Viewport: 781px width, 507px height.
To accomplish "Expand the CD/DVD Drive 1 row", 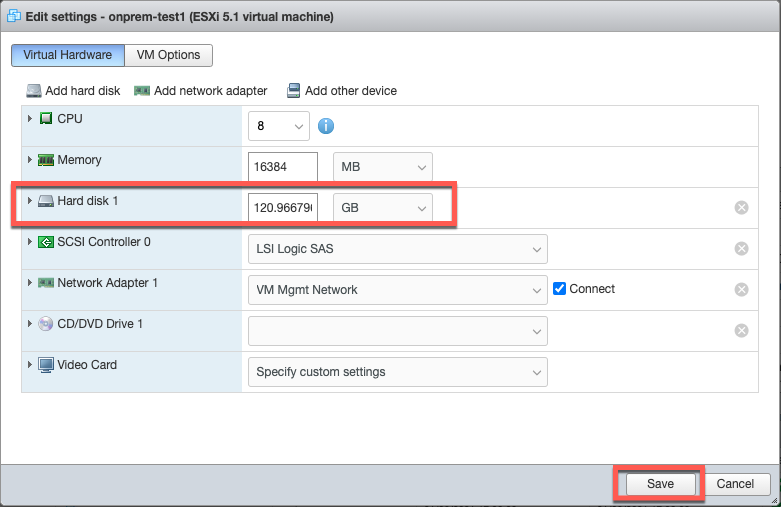I will click(x=29, y=324).
